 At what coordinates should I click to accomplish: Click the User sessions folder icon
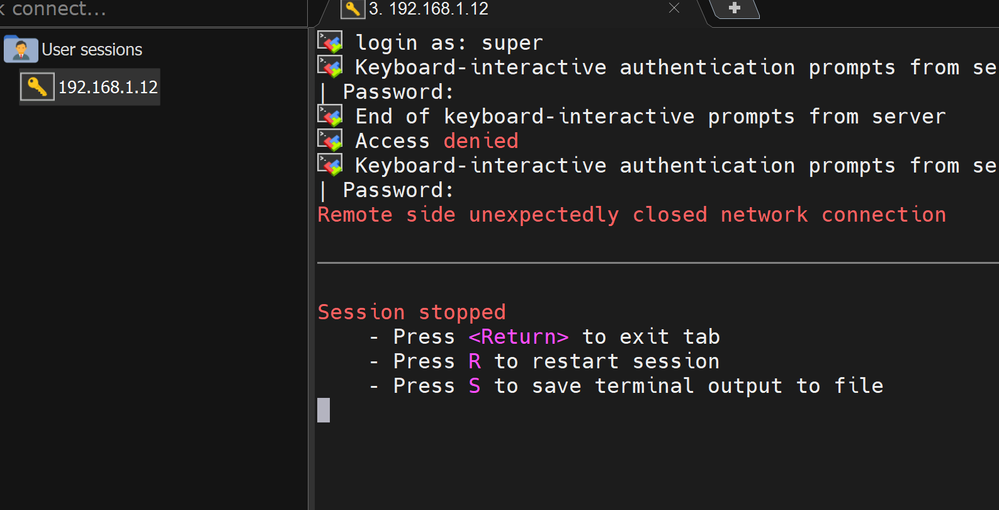pos(21,49)
